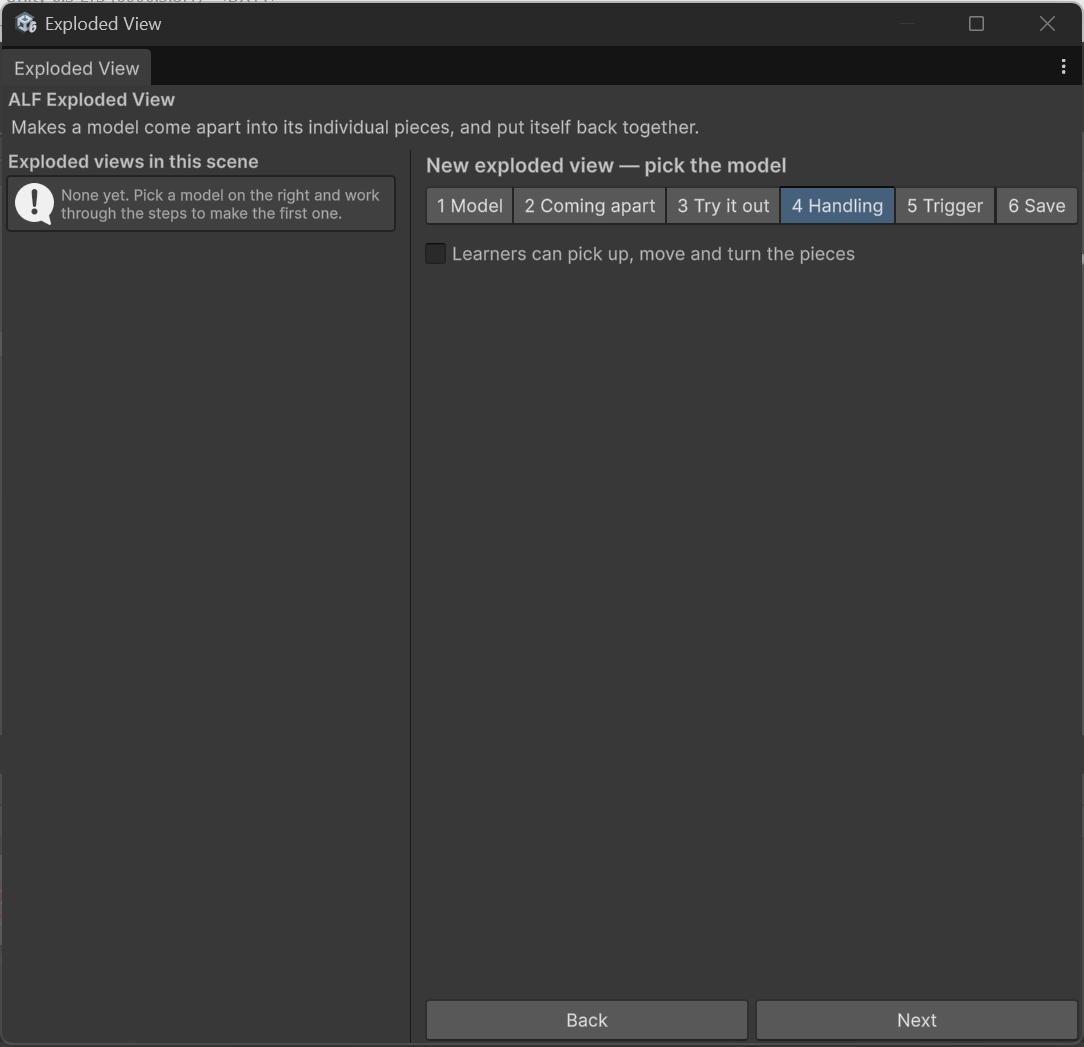Click the Unity icon in the title bar
The width and height of the screenshot is (1084, 1047).
click(x=26, y=24)
